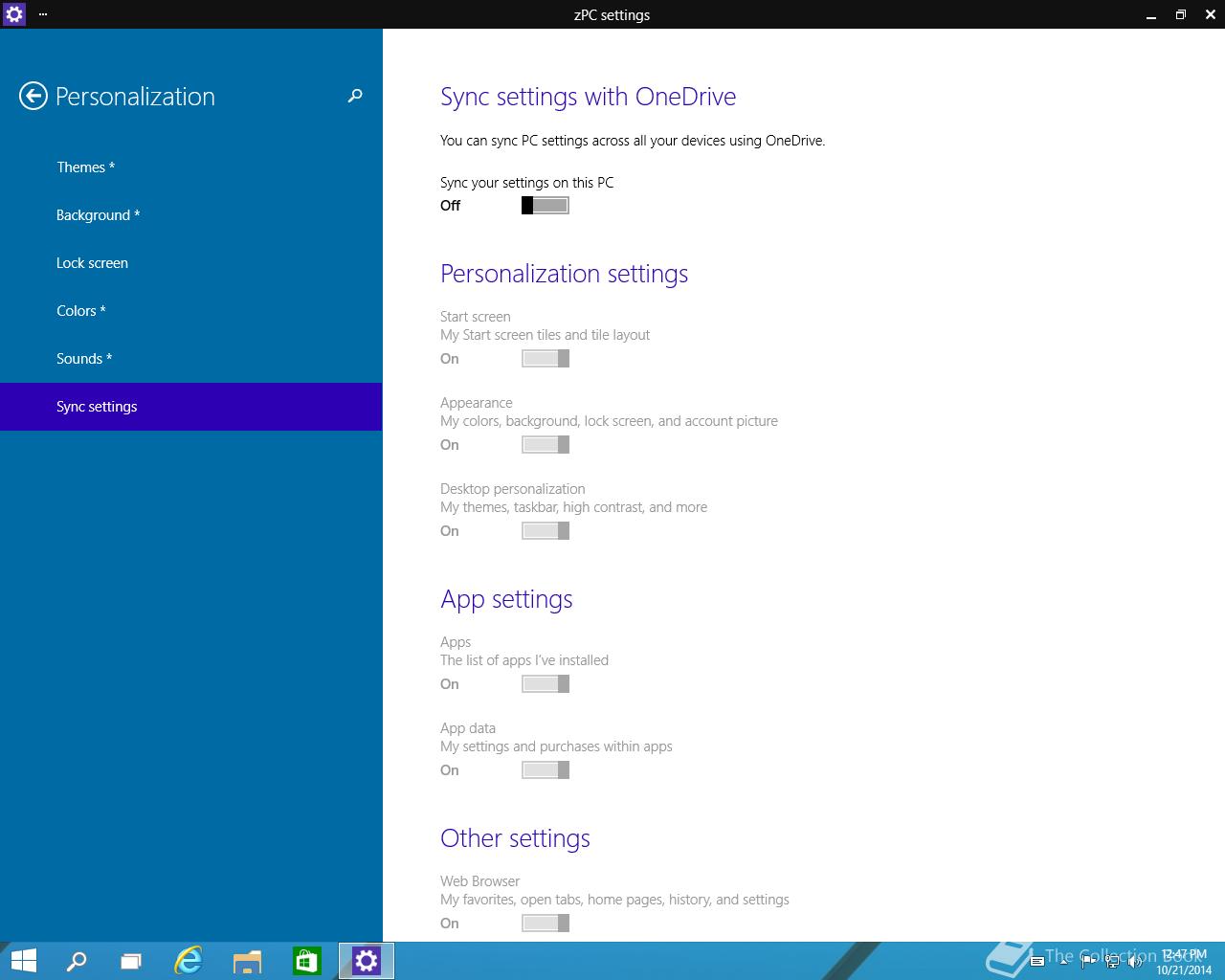Image resolution: width=1225 pixels, height=980 pixels.
Task: Select the zPC settings taskbar button
Action: pyautogui.click(x=367, y=961)
